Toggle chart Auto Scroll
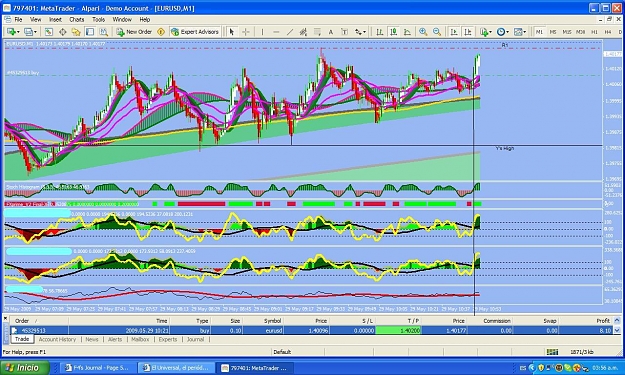 [454, 32]
